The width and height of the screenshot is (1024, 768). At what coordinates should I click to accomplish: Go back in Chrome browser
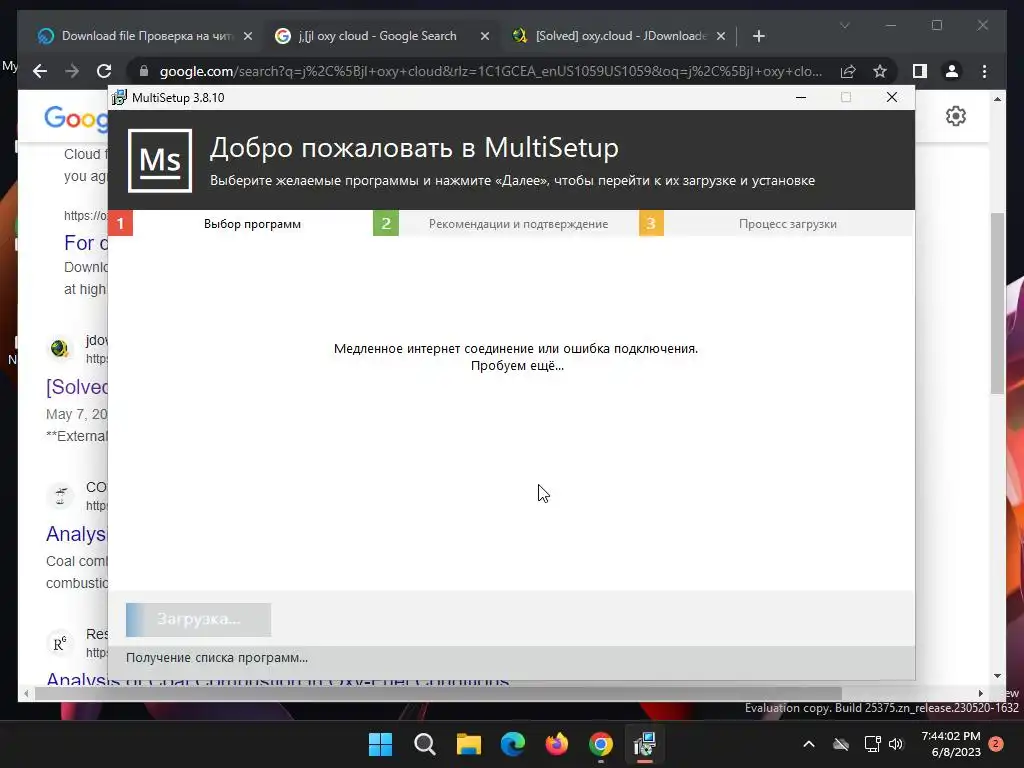point(40,71)
